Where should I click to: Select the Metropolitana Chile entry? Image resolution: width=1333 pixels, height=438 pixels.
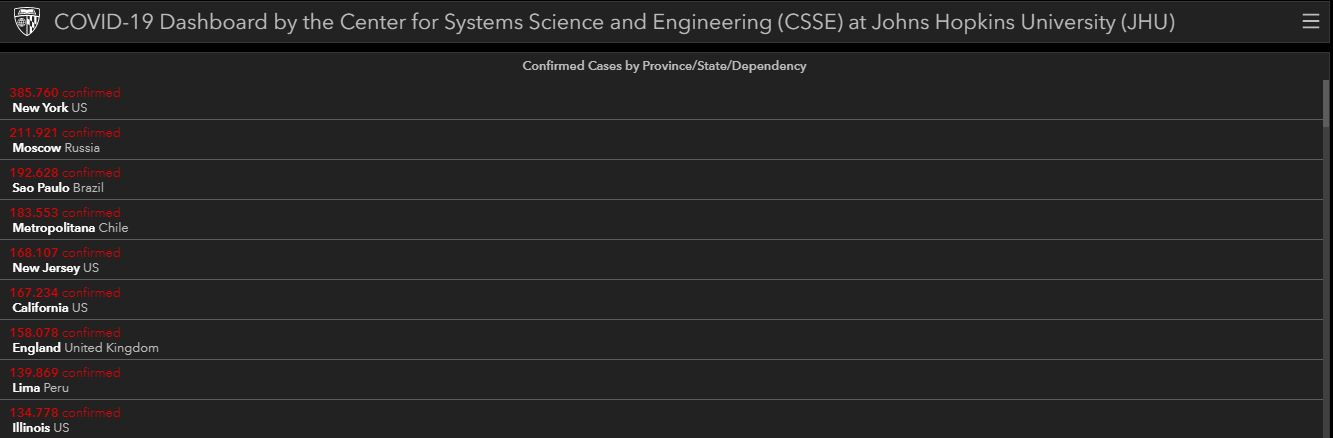click(70, 228)
